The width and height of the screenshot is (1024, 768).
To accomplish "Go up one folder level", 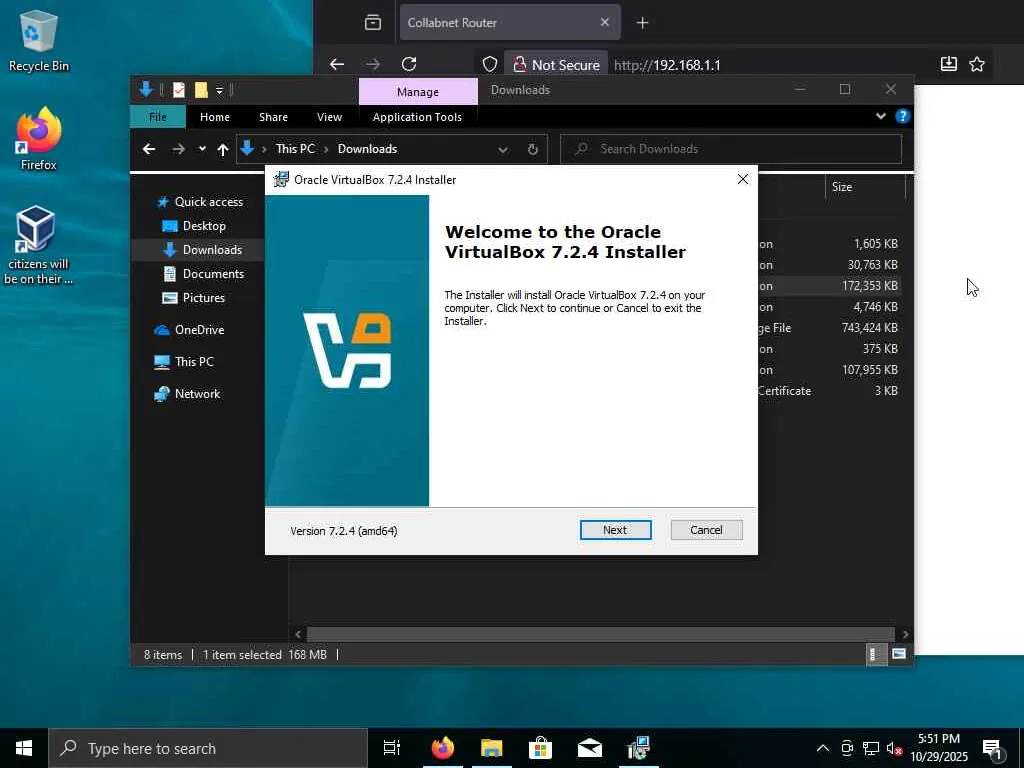I will 223,150.
